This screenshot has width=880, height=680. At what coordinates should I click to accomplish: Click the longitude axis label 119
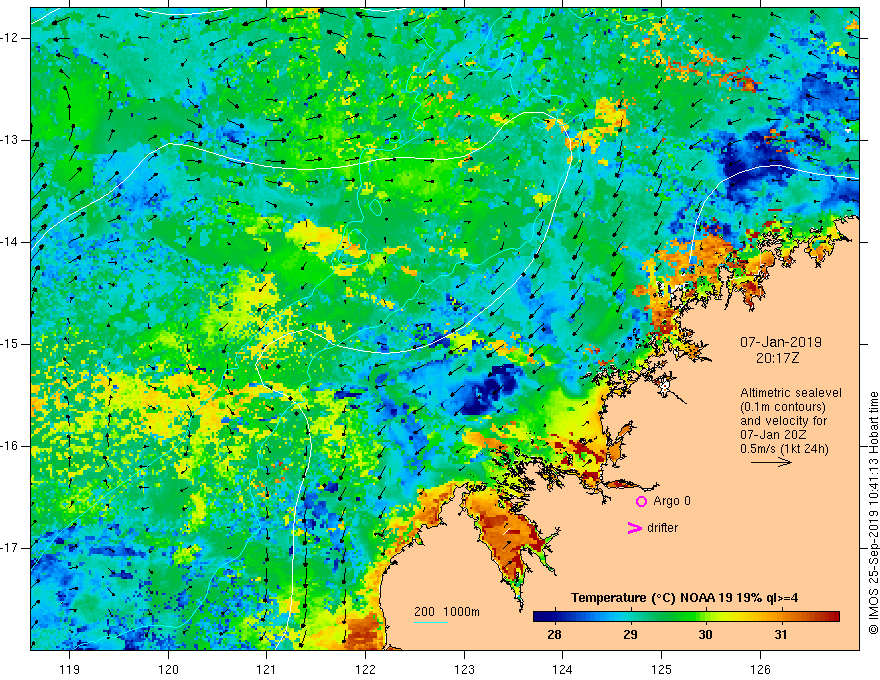click(70, 669)
